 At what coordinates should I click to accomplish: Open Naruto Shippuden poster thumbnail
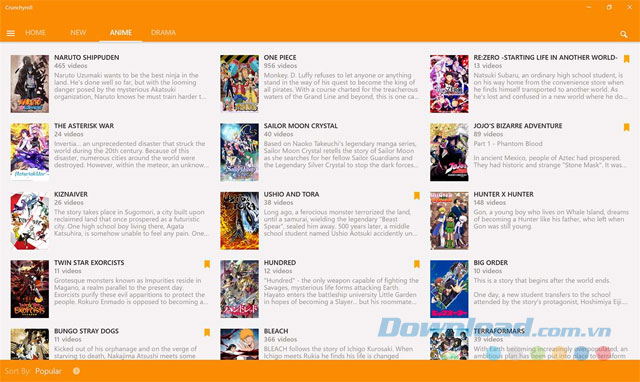click(30, 84)
